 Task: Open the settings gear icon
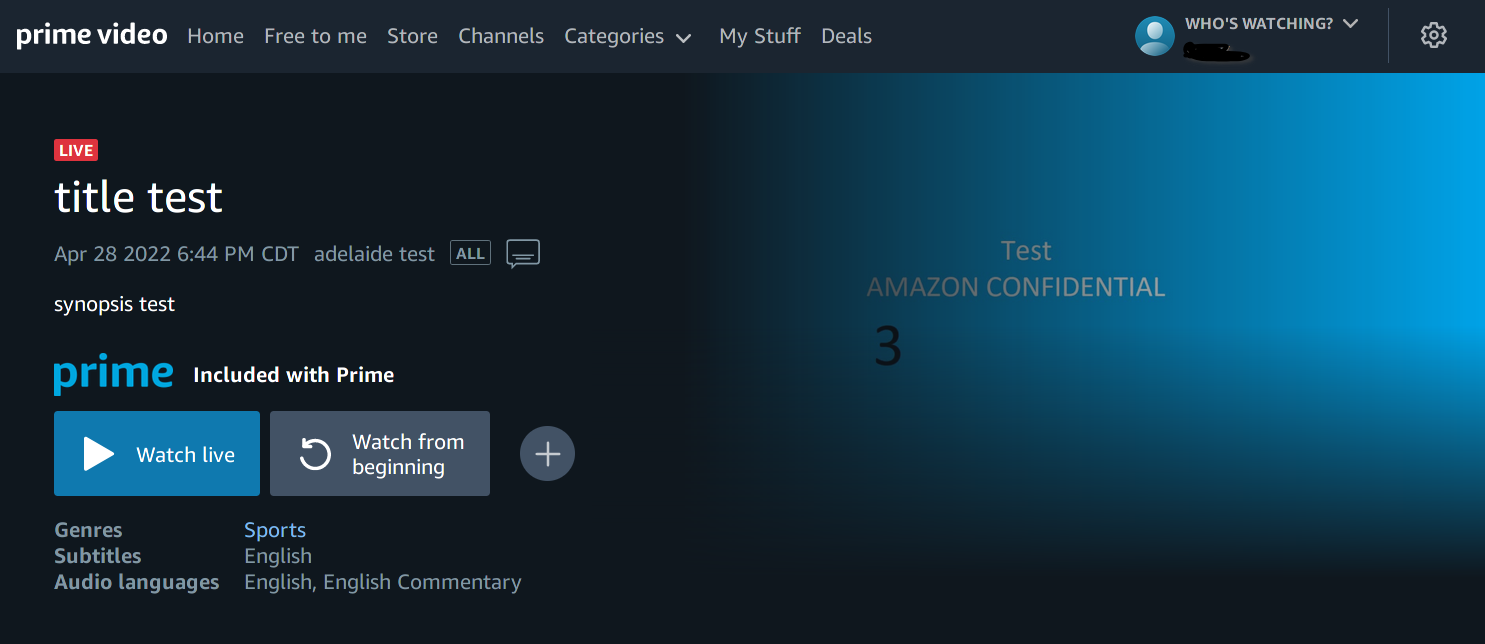click(1433, 36)
